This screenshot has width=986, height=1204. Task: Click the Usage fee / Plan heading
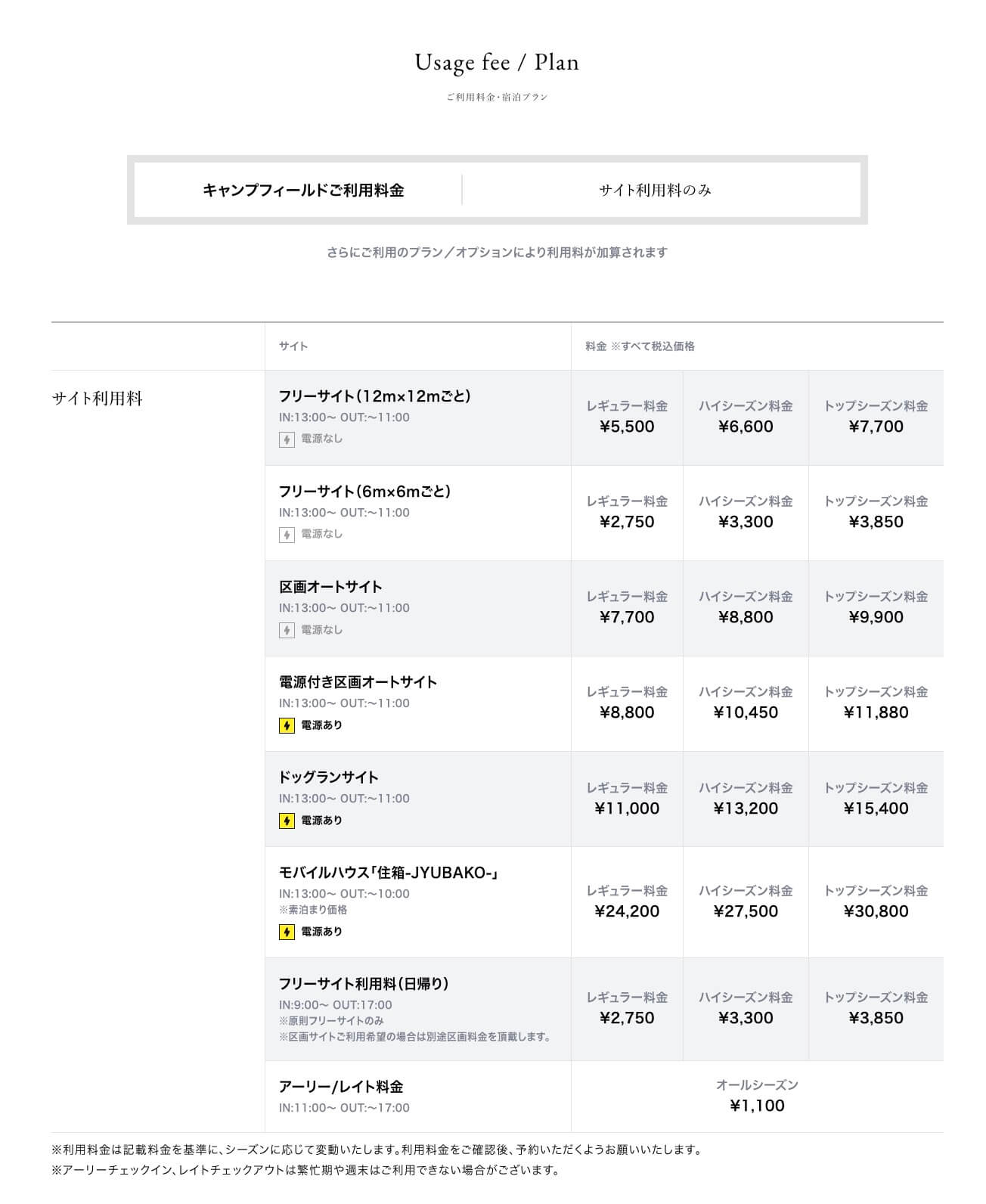pyautogui.click(x=497, y=62)
